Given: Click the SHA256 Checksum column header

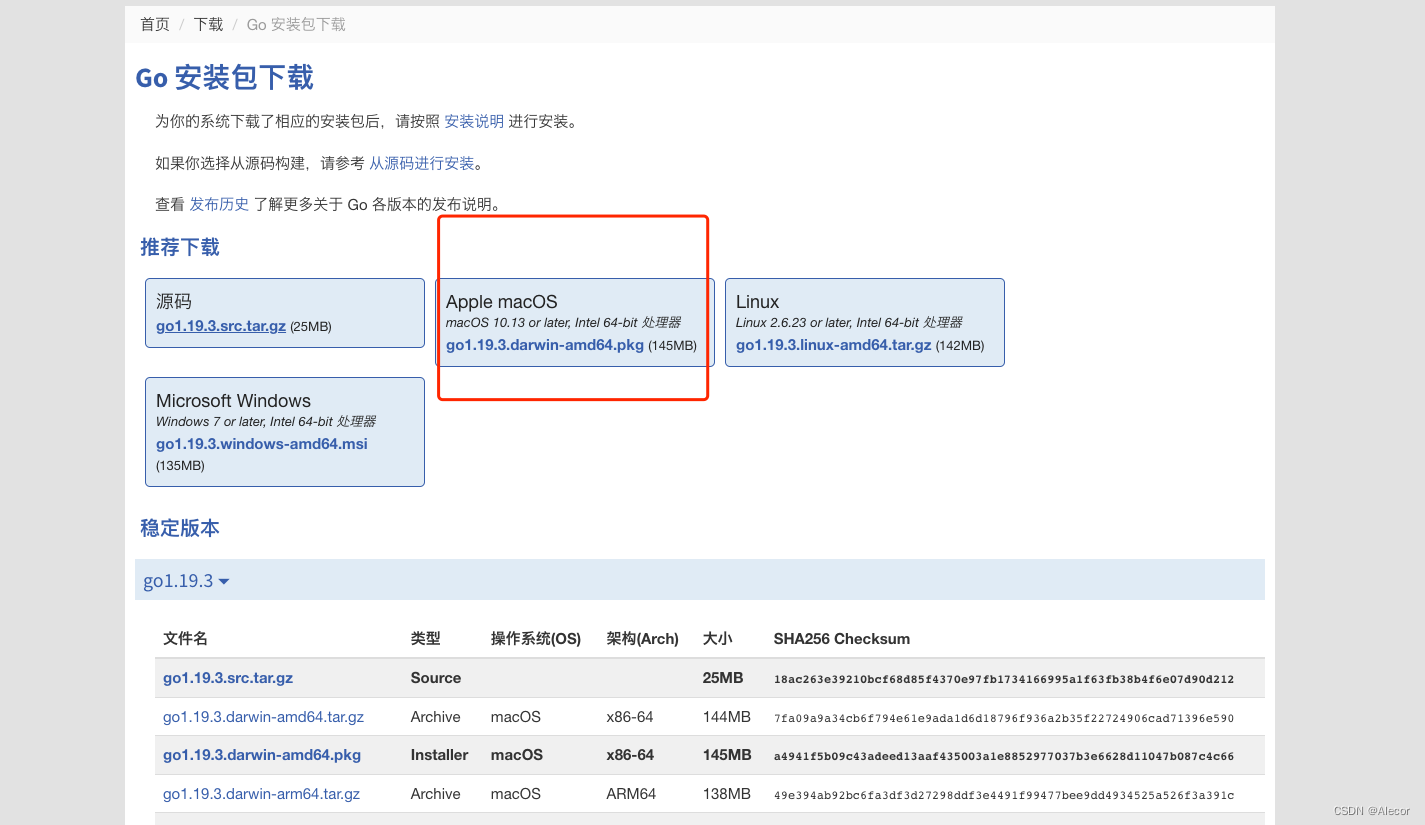Looking at the screenshot, I should click(x=842, y=638).
